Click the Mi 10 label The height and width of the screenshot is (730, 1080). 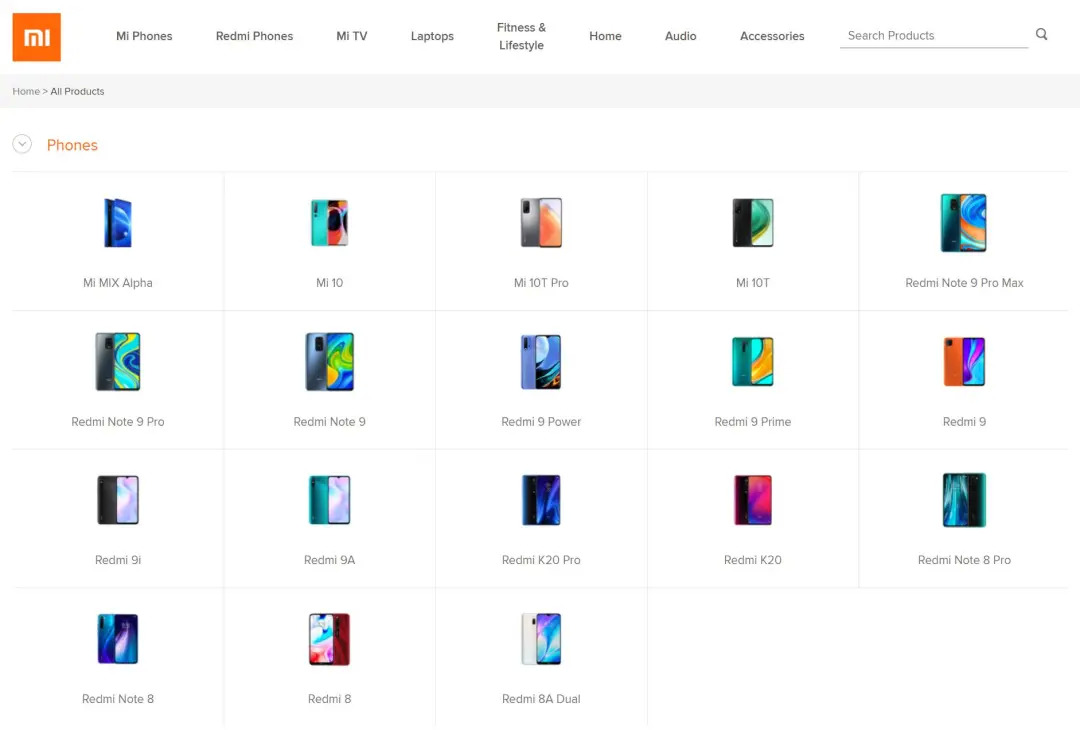pos(329,282)
